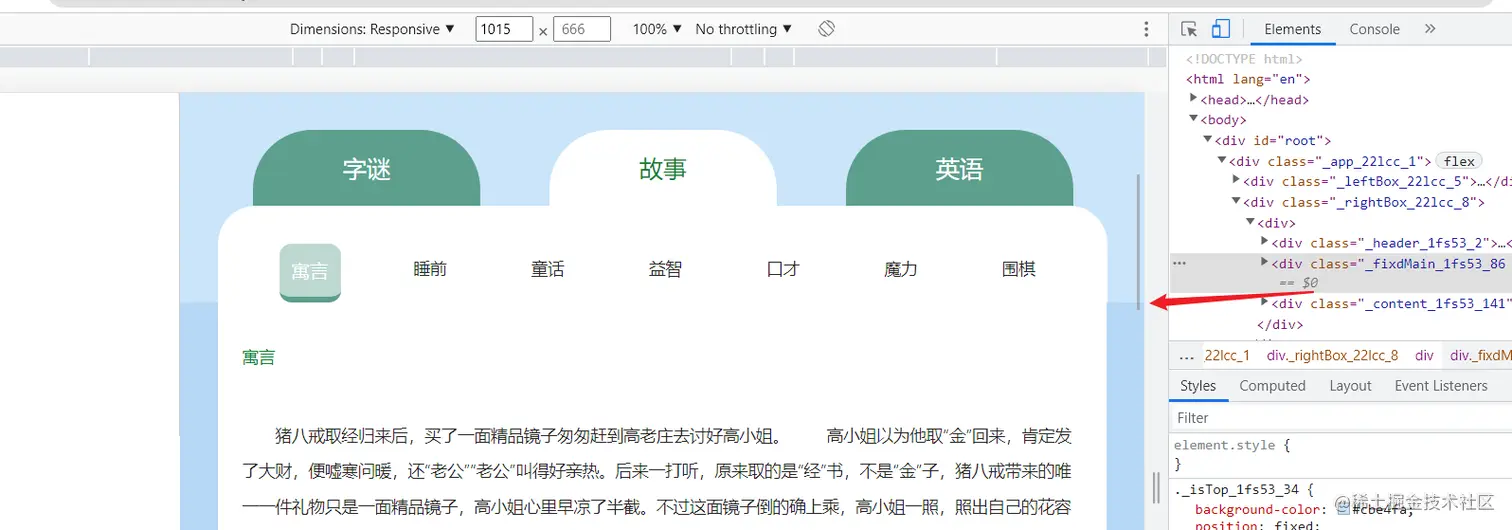Screen dimensions: 1512x530
Task: Open the Computed pane tab
Action: tap(1272, 386)
